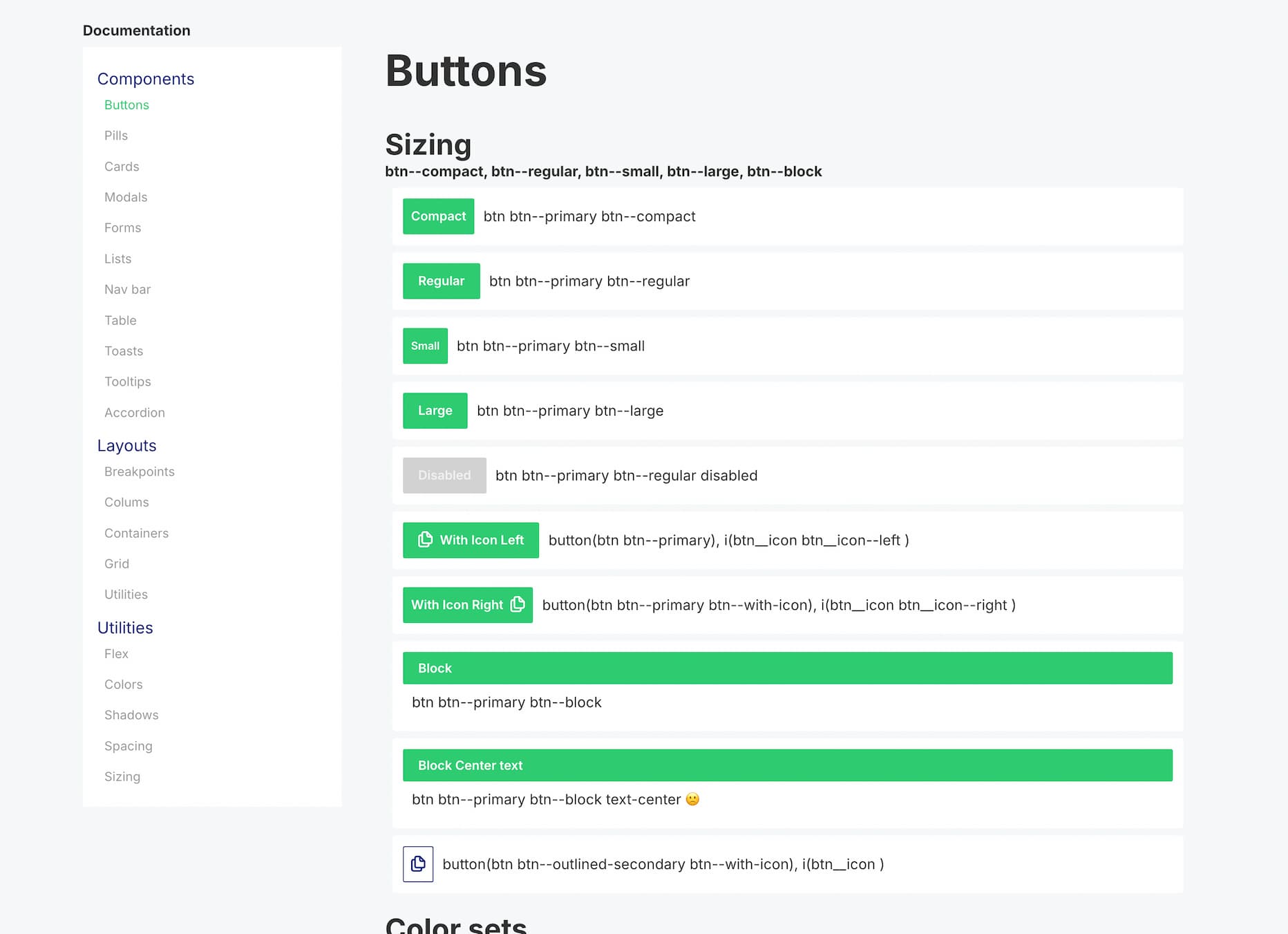Click the Utilities section heading

125,628
